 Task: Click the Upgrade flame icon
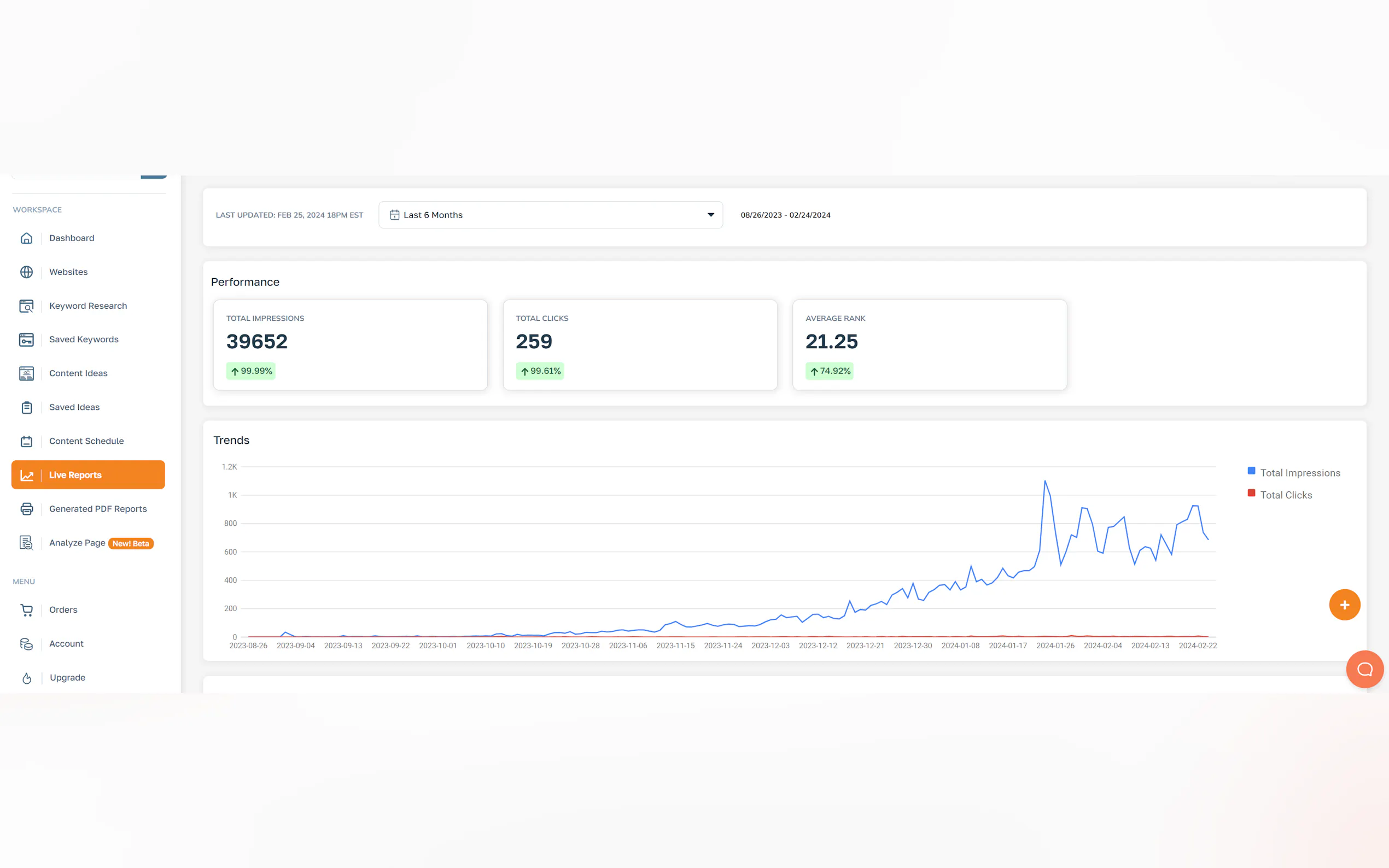(26, 678)
